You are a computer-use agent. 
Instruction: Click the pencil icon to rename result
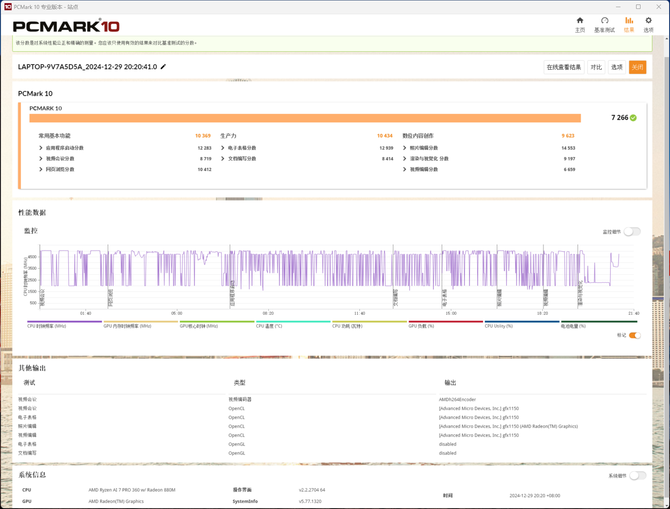point(163,67)
